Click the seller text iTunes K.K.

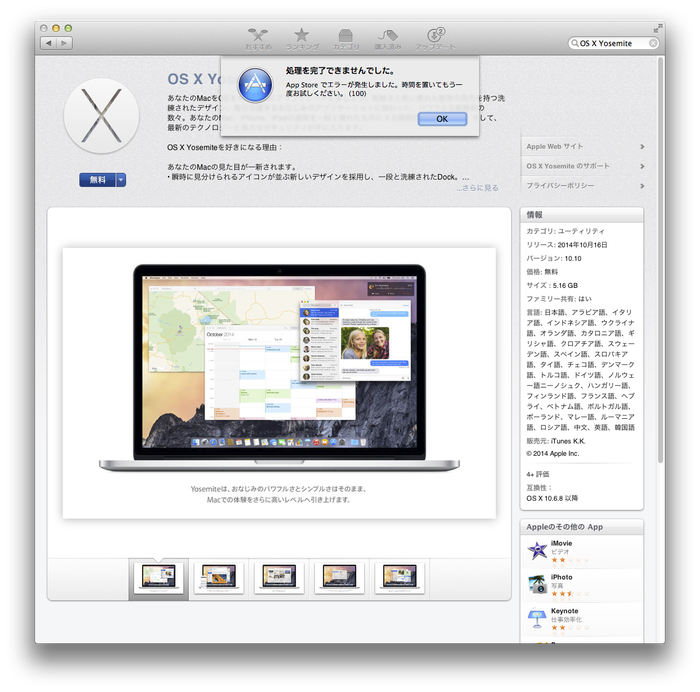tap(568, 441)
